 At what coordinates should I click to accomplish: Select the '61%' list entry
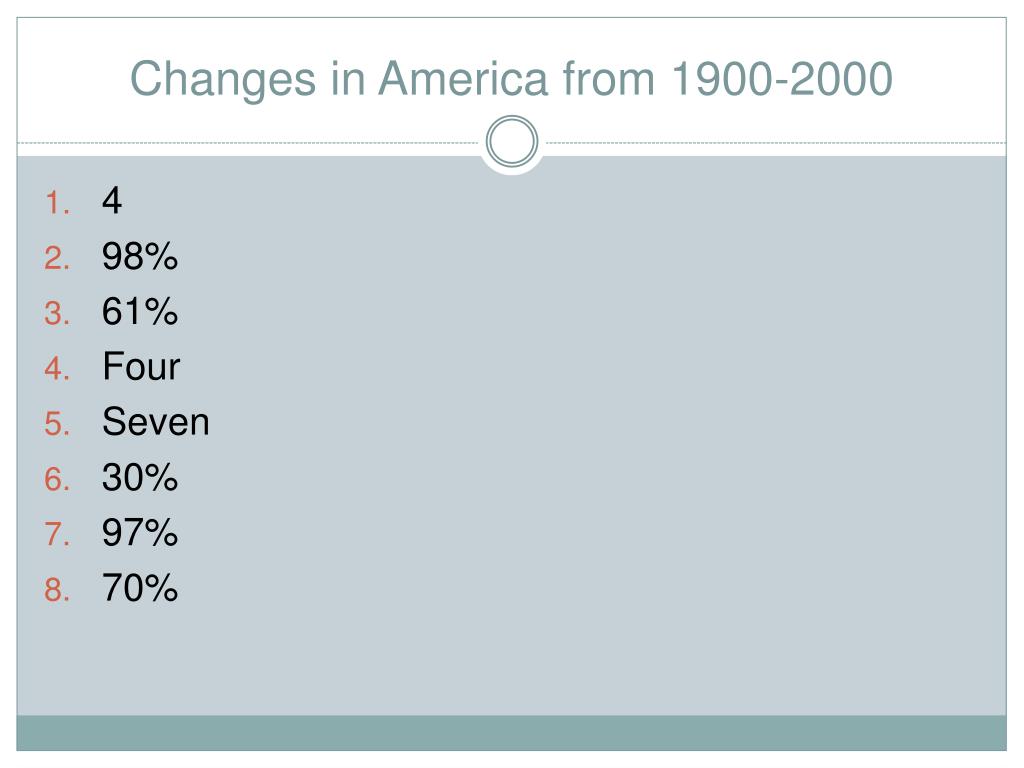(x=140, y=311)
